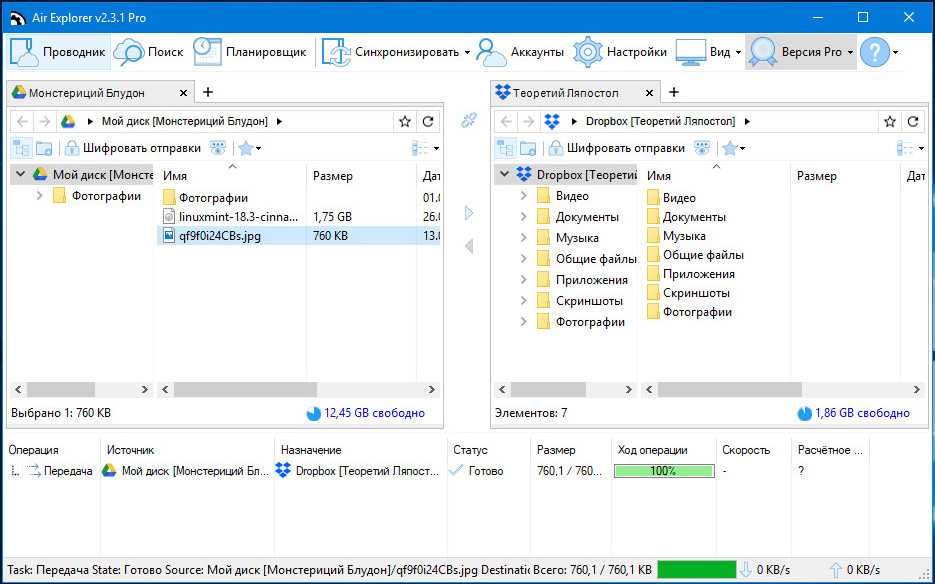Click the link-panes chain icon between the panes

point(468,121)
